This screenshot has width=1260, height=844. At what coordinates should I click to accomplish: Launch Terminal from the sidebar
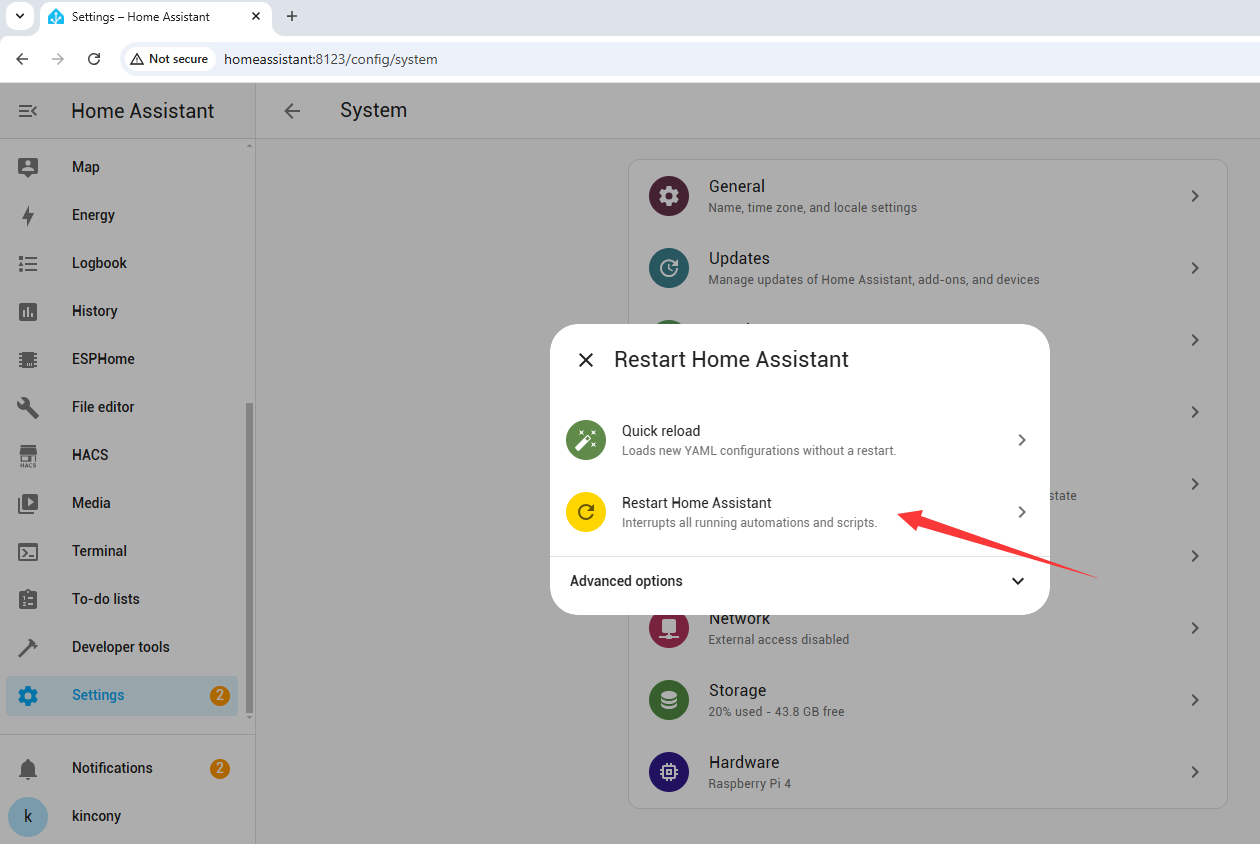point(99,551)
